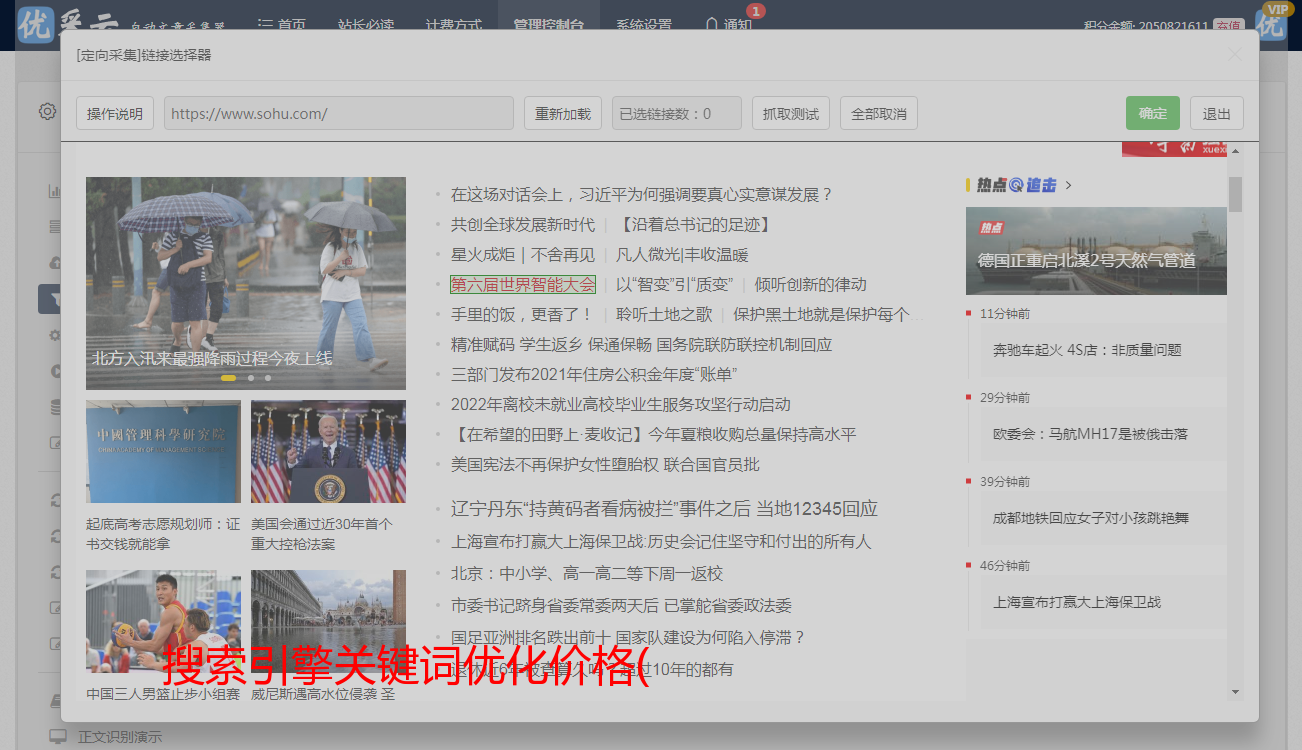Open the rainy street carousel image
This screenshot has height=750, width=1302.
pos(246,283)
